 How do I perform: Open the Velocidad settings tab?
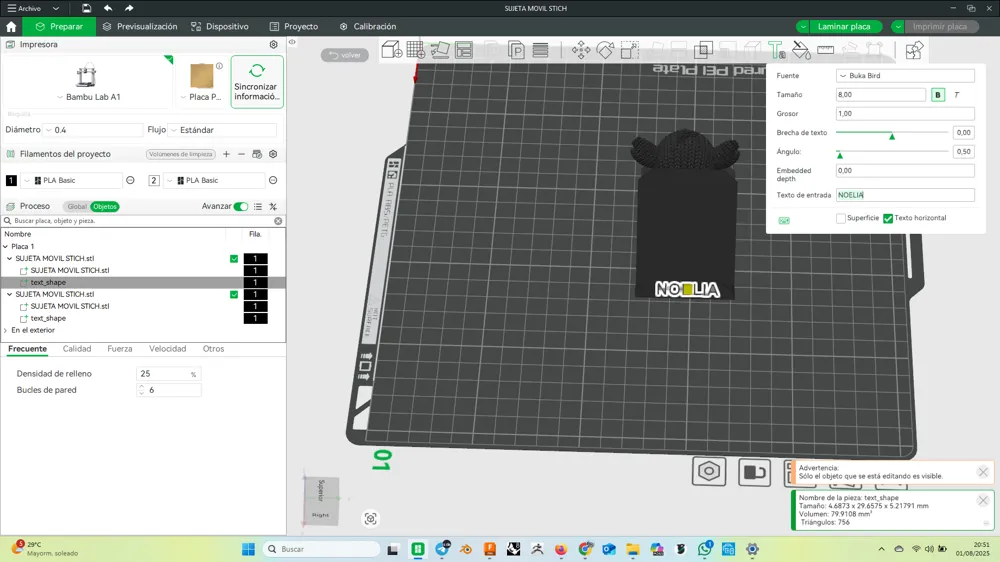coord(168,349)
